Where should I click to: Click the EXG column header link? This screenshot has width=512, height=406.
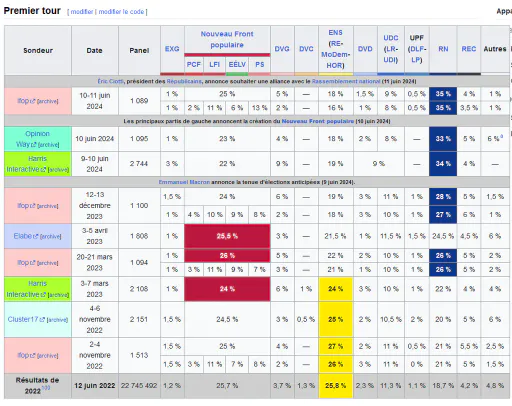pyautogui.click(x=172, y=49)
